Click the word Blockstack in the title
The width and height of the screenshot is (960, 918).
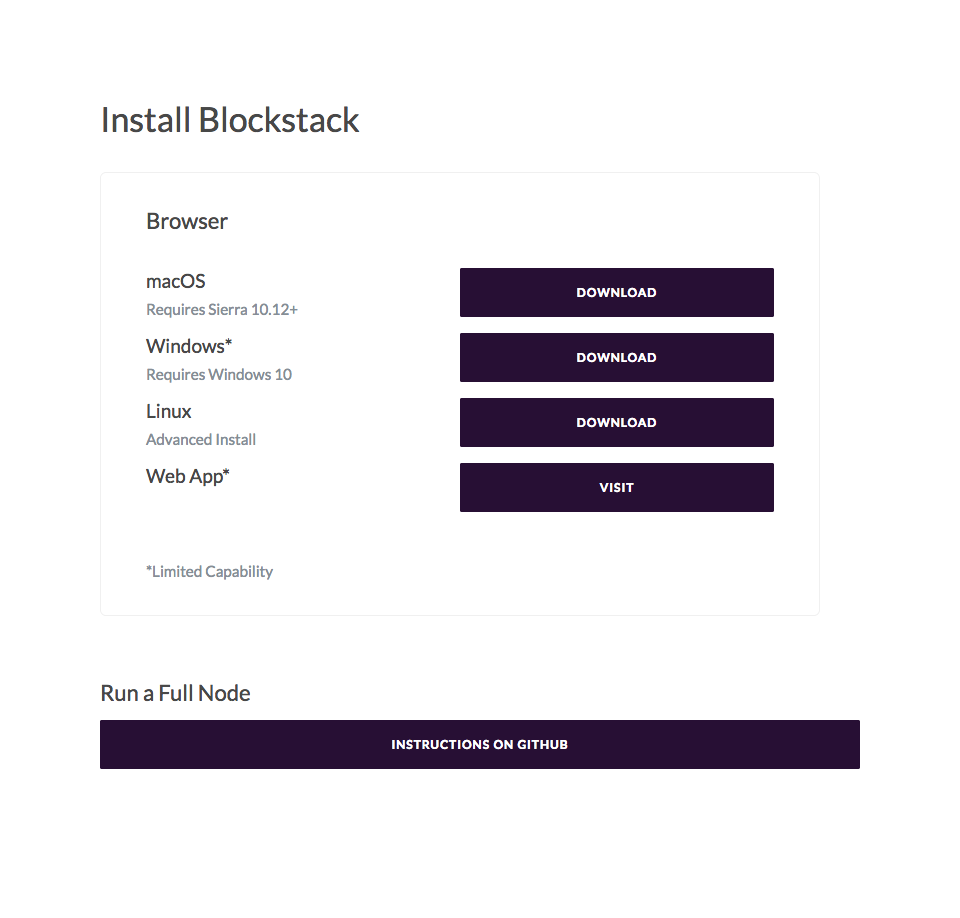(x=279, y=119)
